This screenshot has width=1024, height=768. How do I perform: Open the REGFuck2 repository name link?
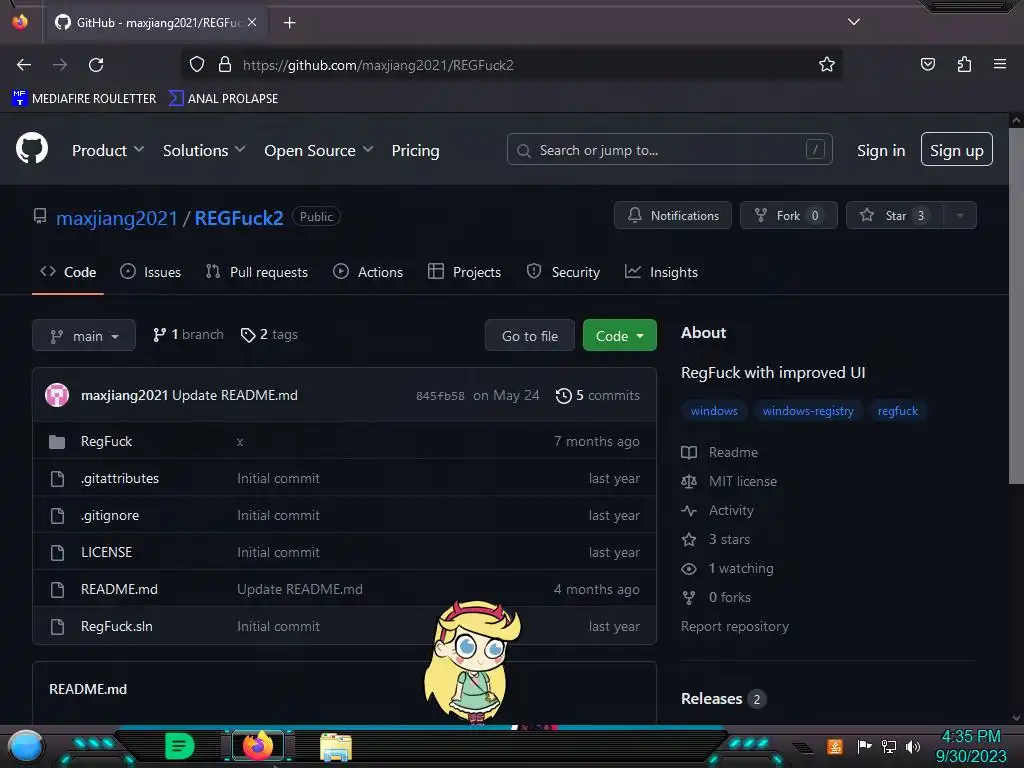click(239, 217)
